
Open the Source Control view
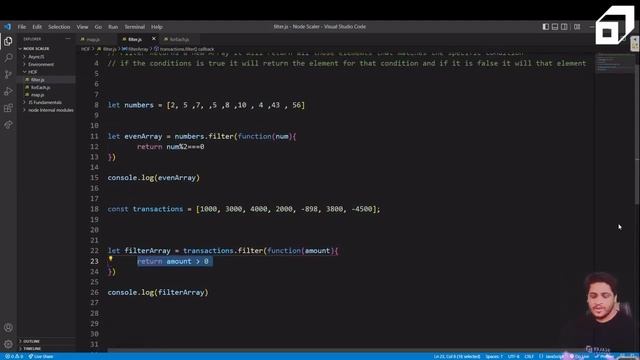pyautogui.click(x=8, y=75)
